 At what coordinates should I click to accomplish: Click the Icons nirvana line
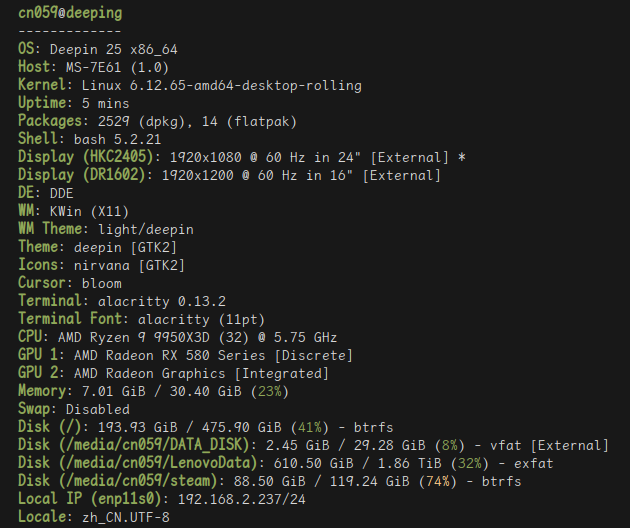coord(102,265)
